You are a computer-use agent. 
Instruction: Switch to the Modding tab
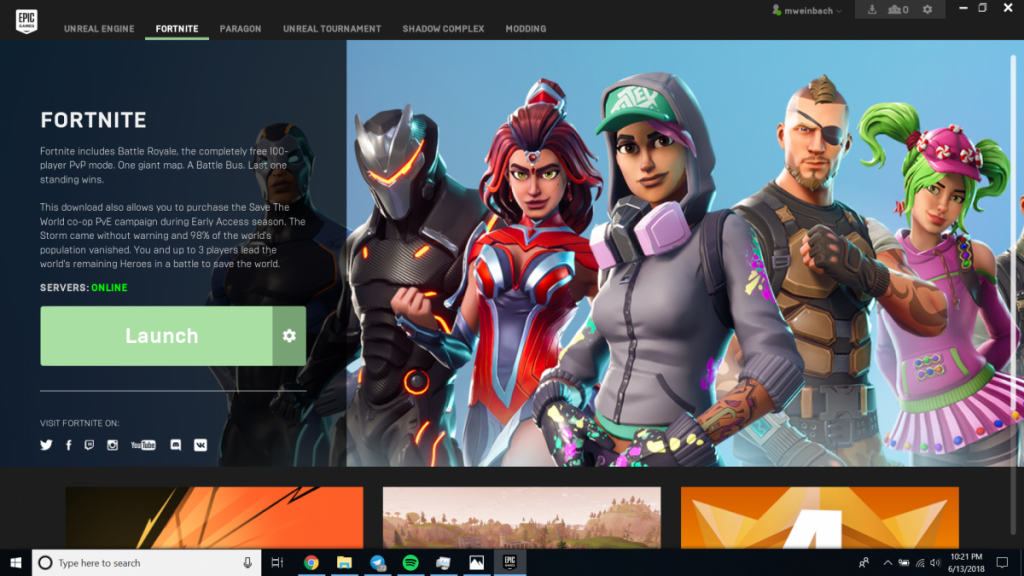tap(526, 29)
